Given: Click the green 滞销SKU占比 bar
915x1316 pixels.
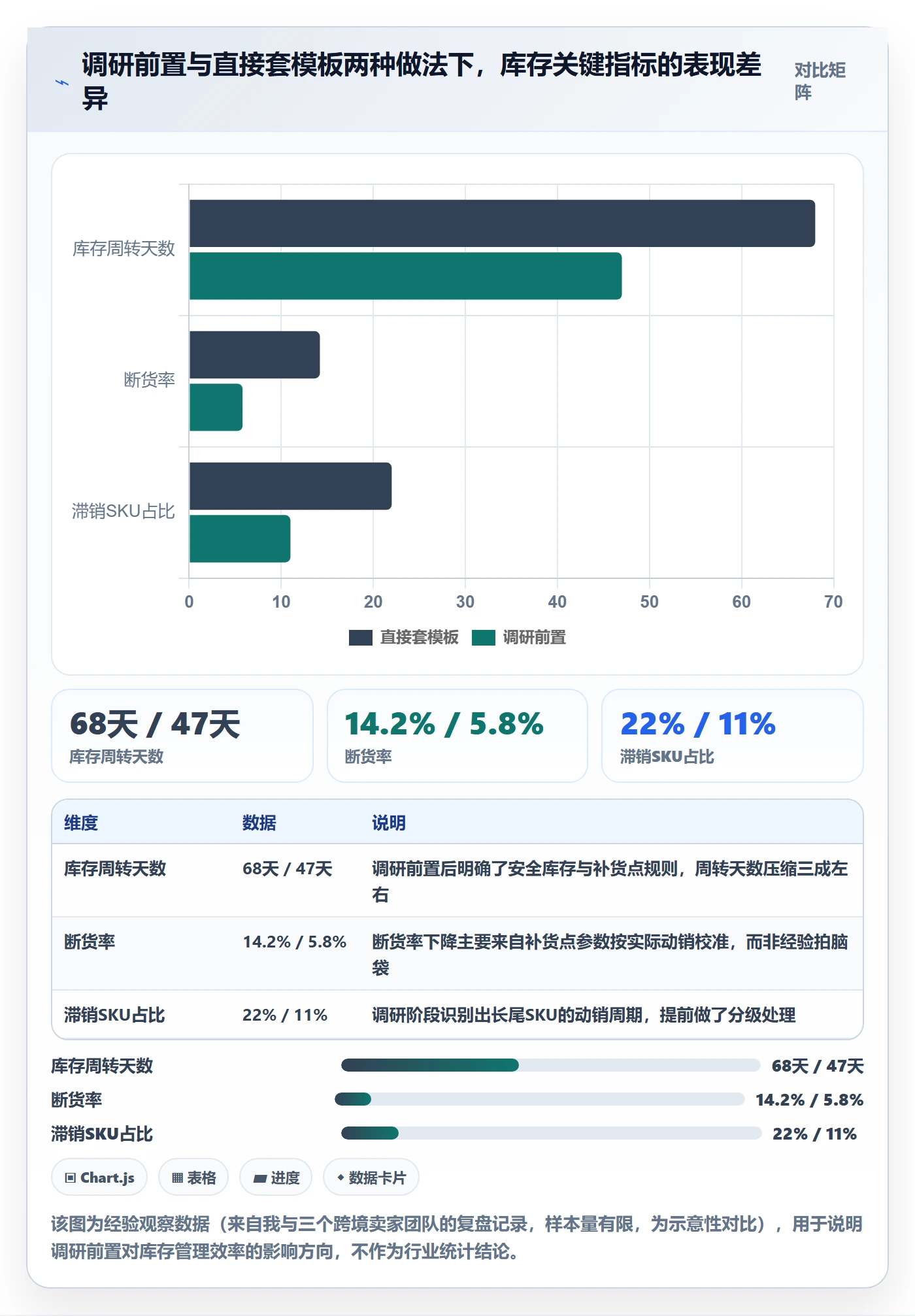Looking at the screenshot, I should (240, 538).
